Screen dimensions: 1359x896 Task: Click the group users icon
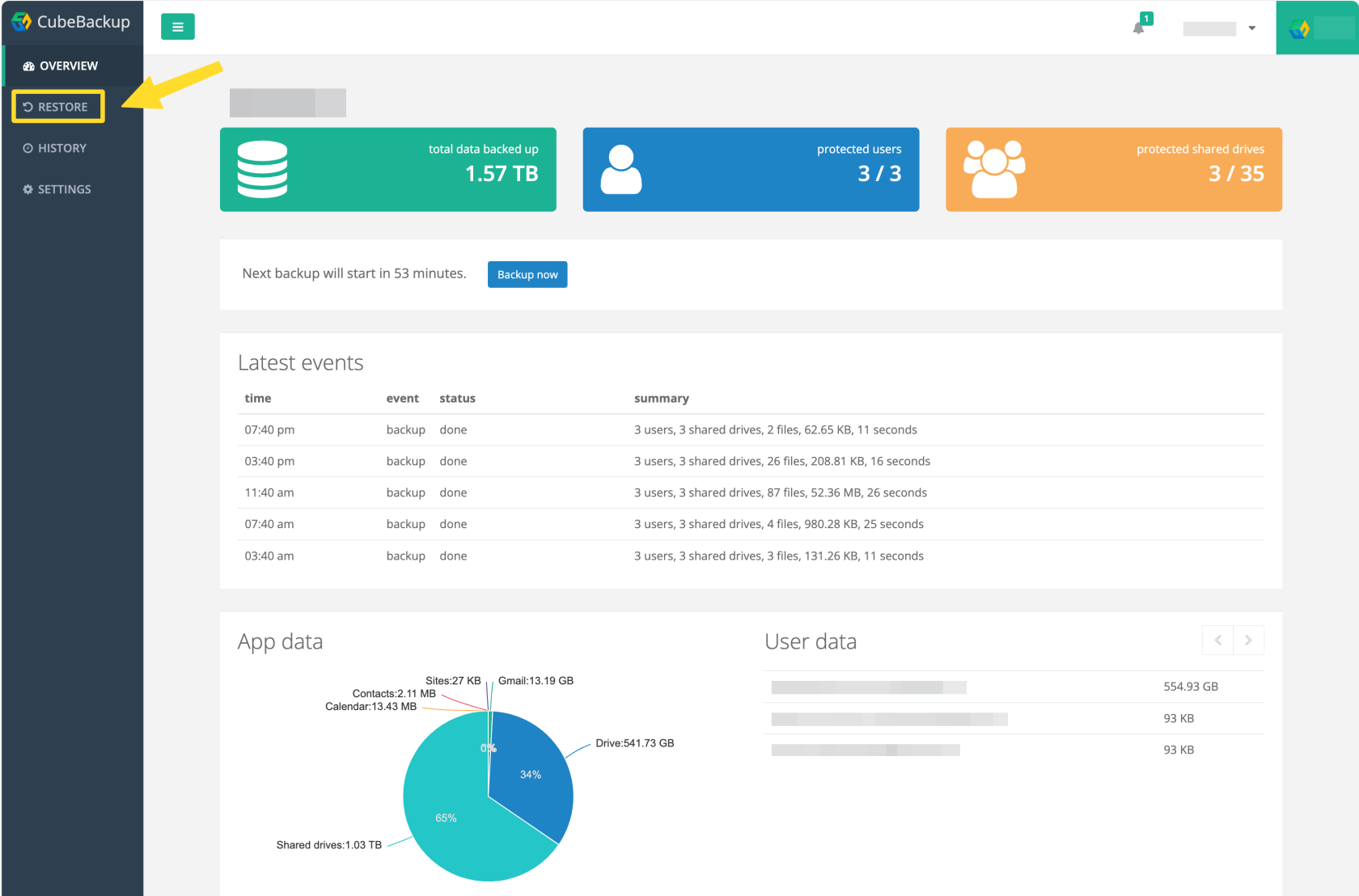[994, 169]
